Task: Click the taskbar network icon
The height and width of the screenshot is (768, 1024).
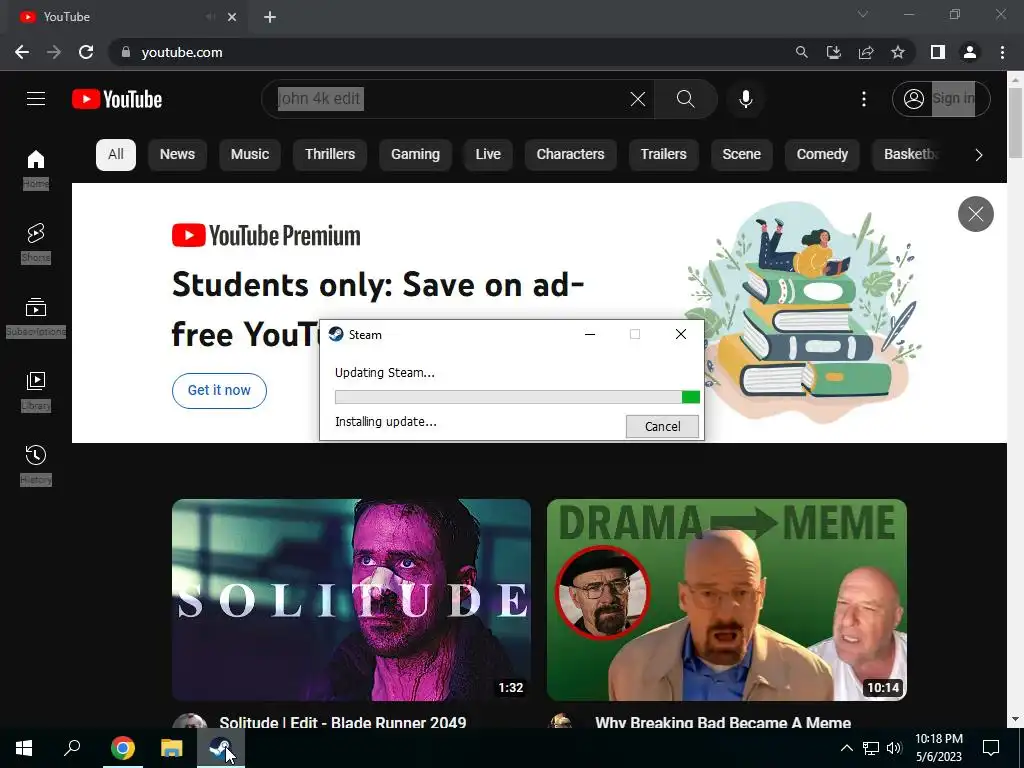Action: click(x=871, y=748)
